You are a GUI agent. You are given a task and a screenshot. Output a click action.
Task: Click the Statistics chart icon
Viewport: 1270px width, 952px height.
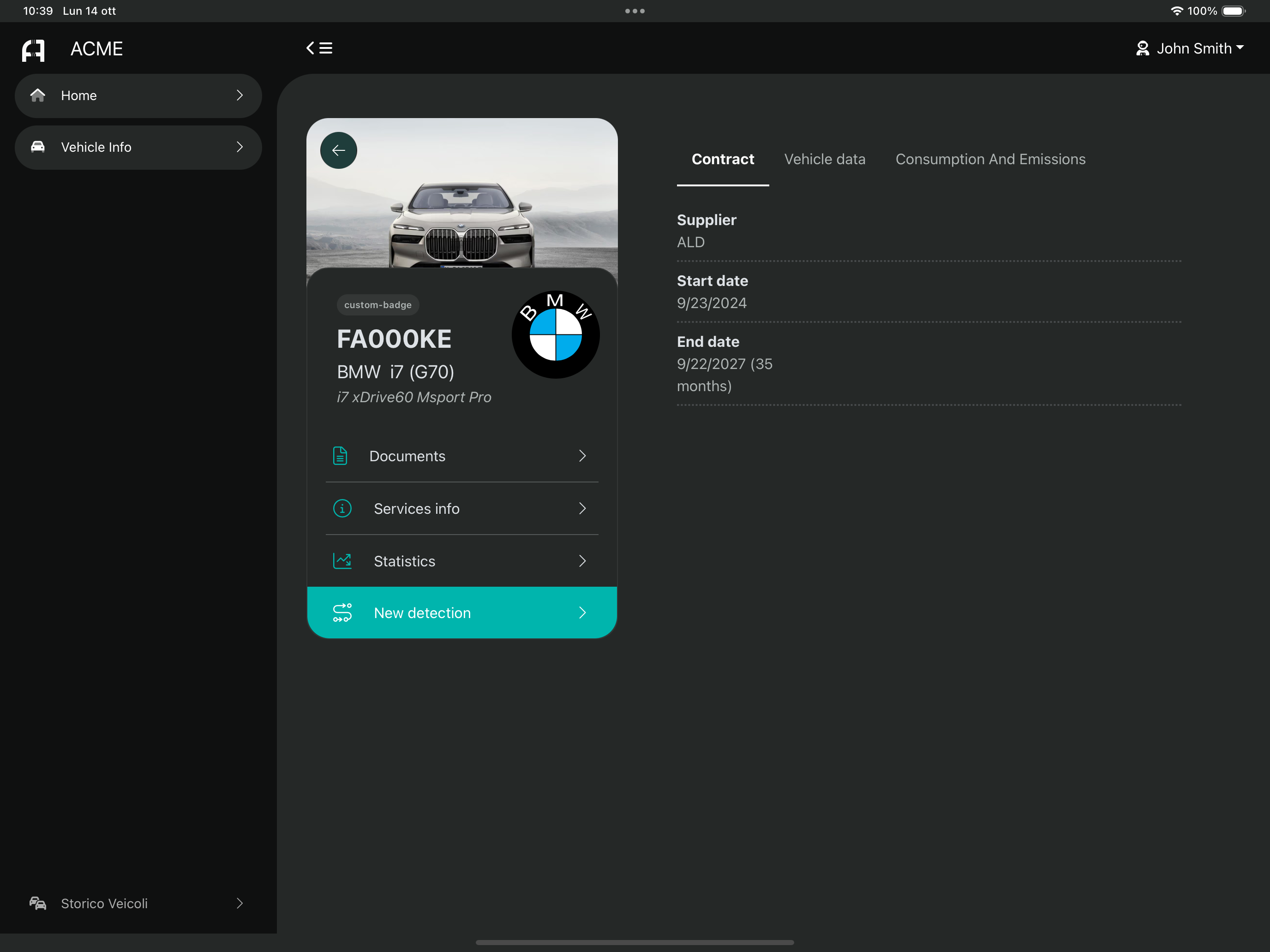342,561
